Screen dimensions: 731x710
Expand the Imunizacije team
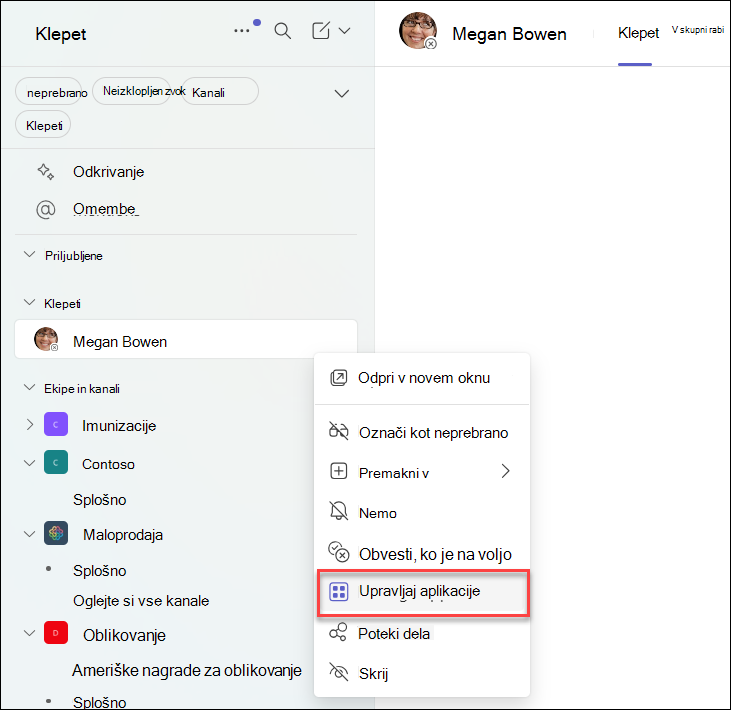point(29,425)
